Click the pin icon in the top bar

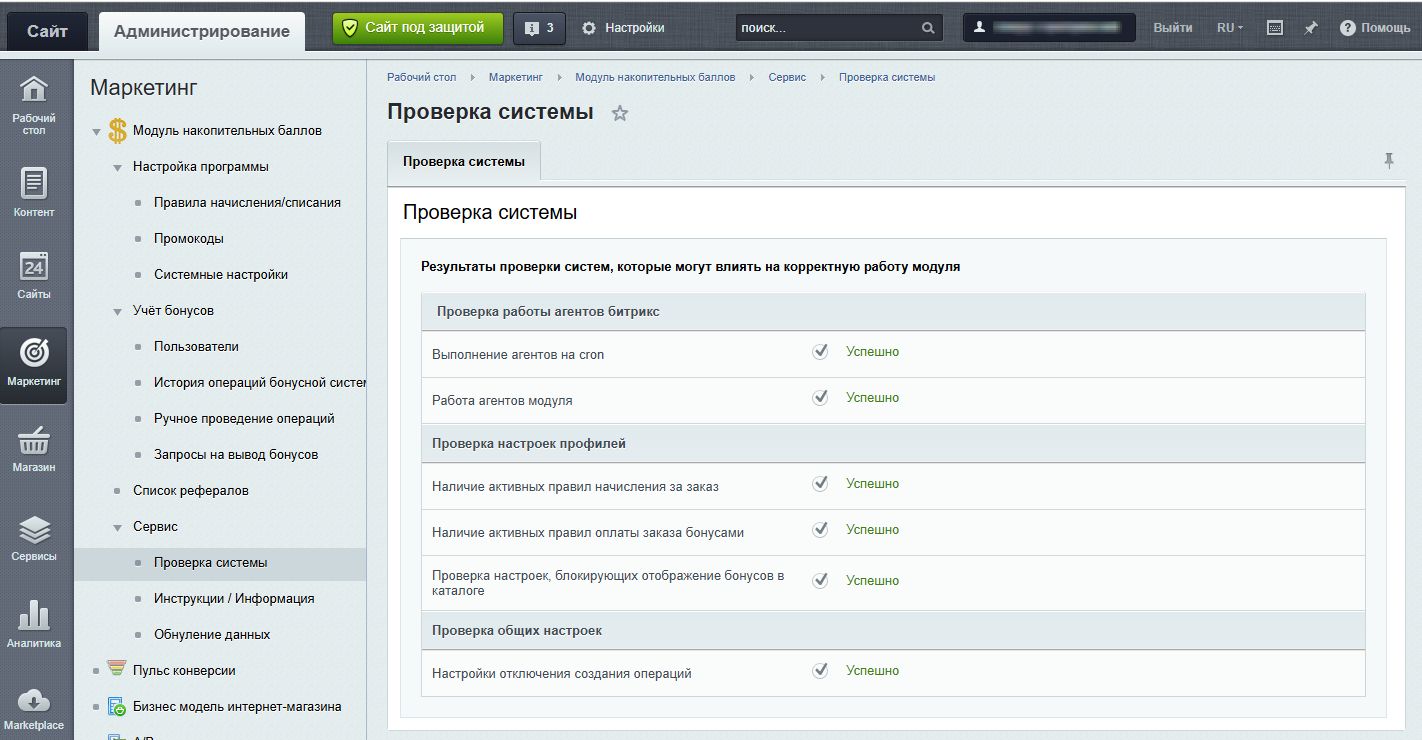pos(1311,28)
